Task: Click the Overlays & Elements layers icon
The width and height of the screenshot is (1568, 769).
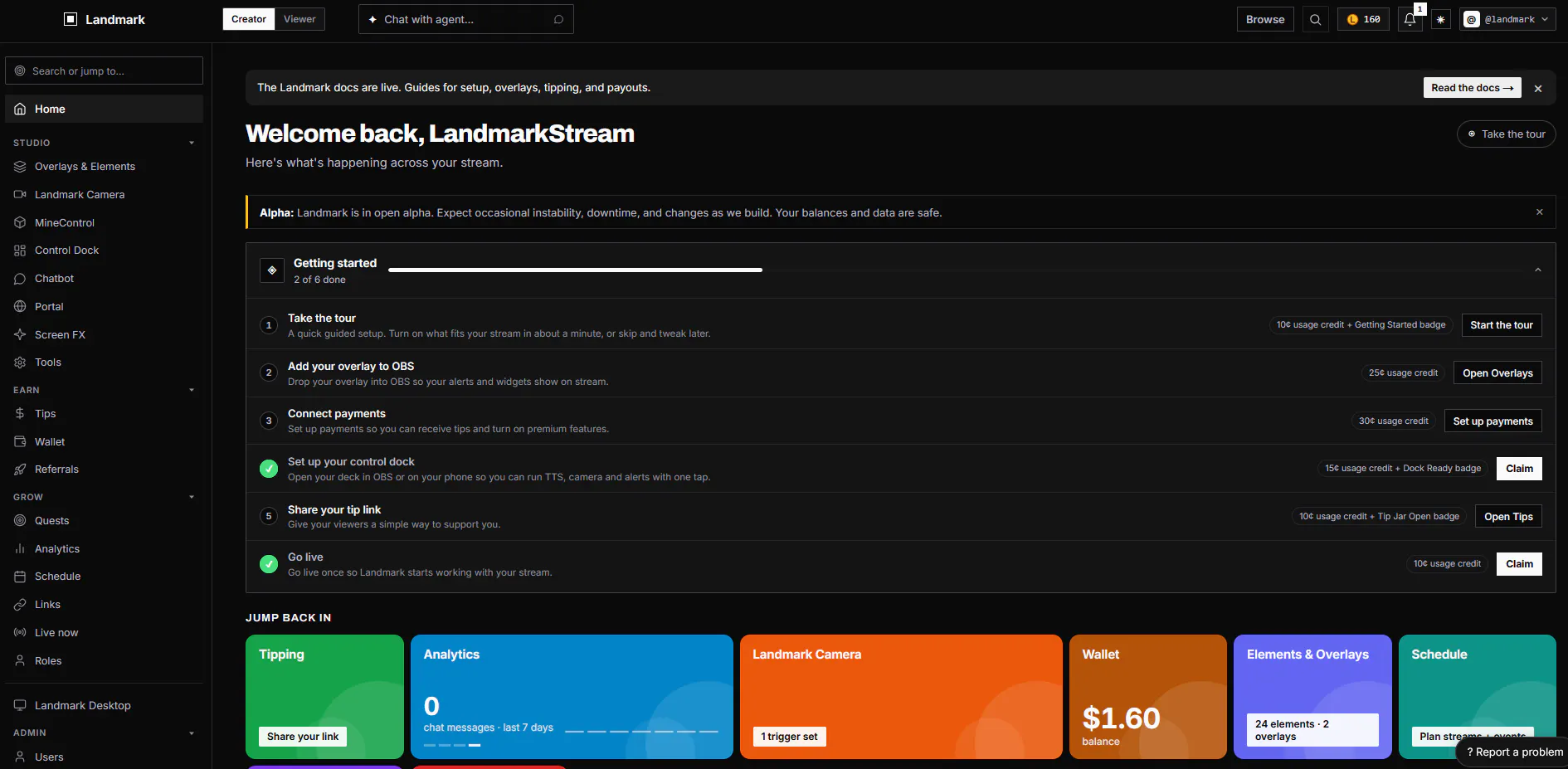Action: 20,167
